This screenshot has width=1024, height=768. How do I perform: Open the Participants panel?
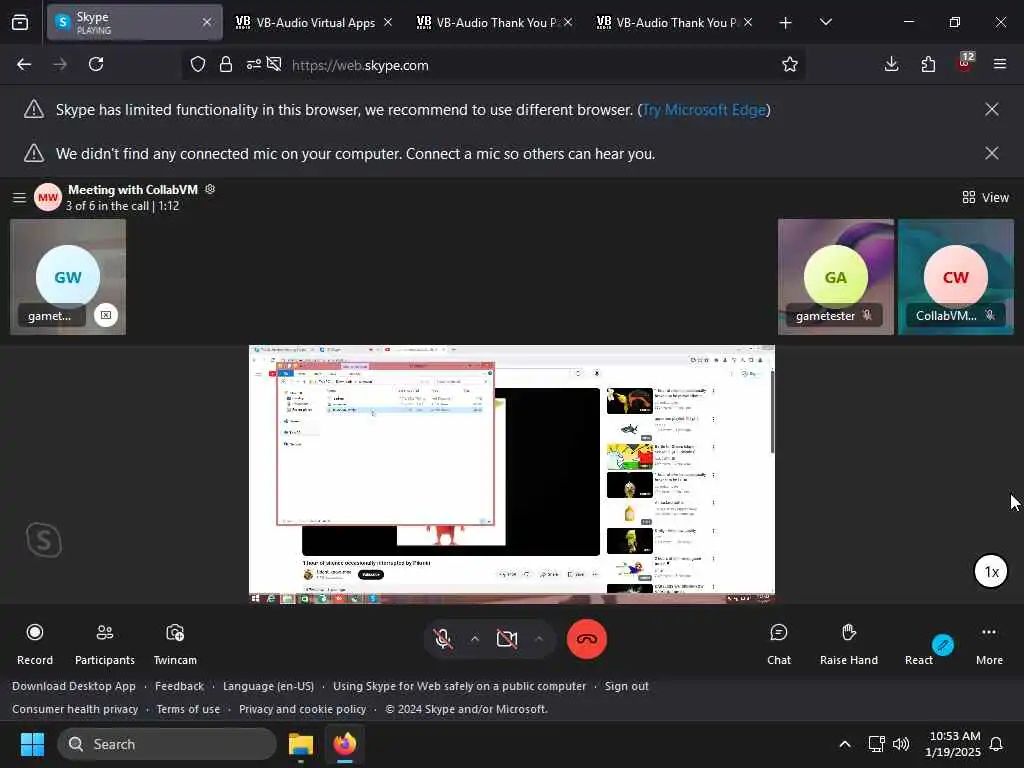coord(104,644)
